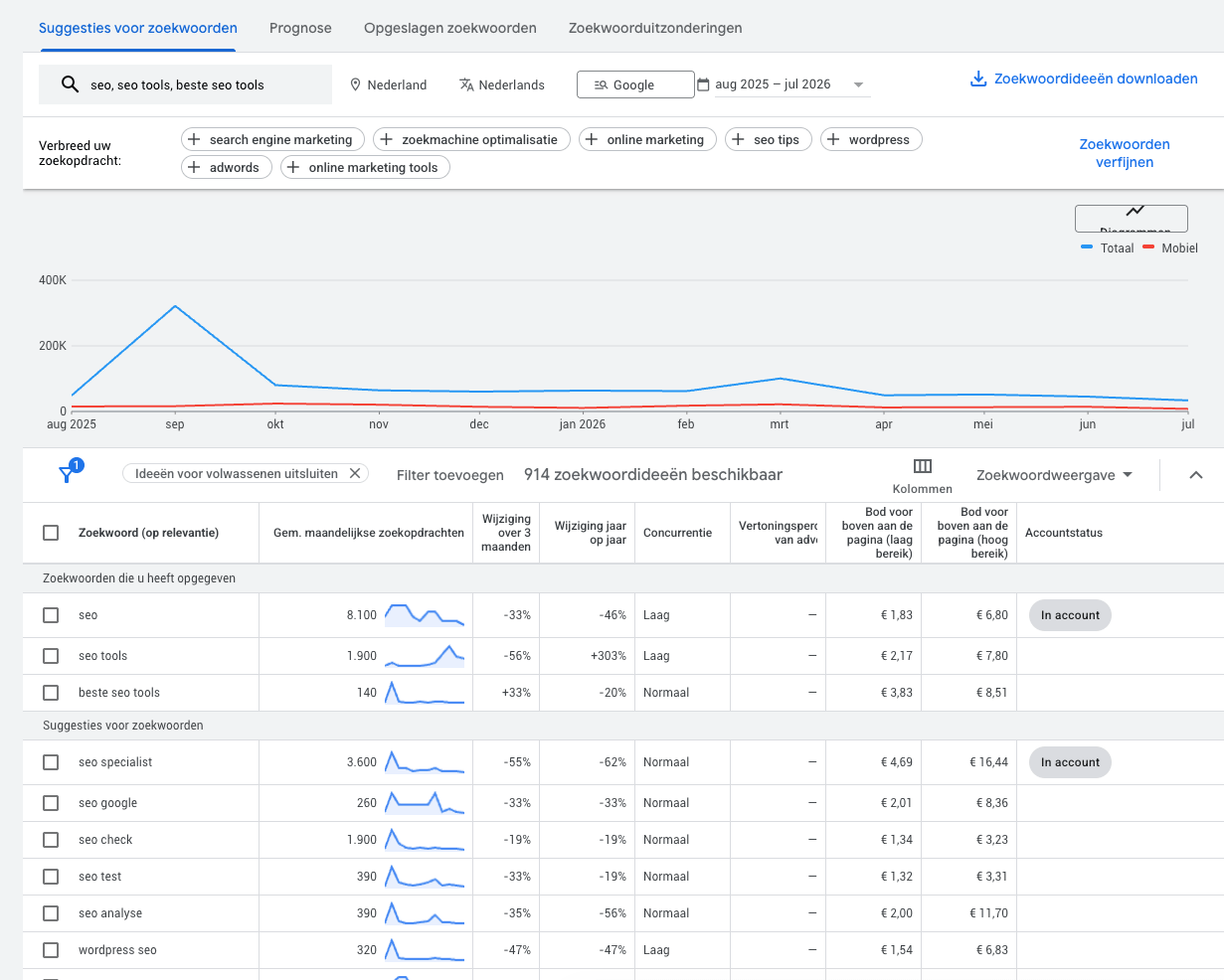1224x980 pixels.
Task: Add 'search engine marketing' suggestion chip
Action: [x=273, y=140]
